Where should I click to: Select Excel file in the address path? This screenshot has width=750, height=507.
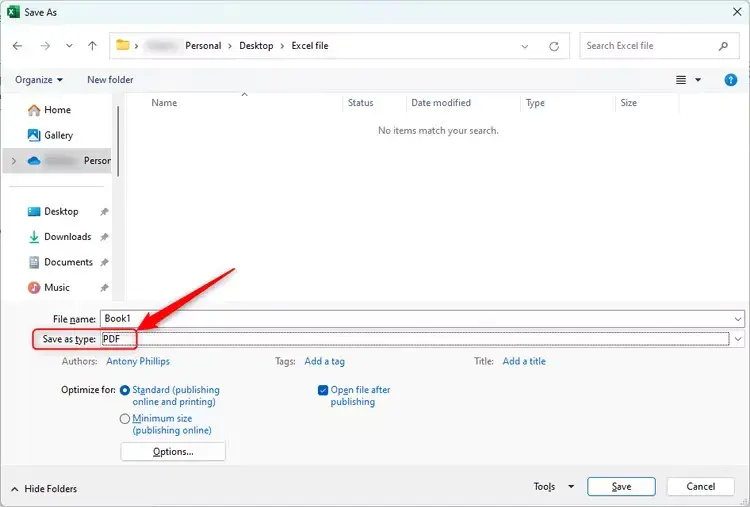tap(310, 46)
